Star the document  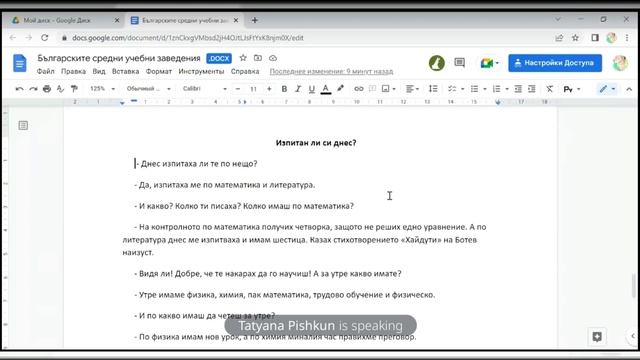point(243,58)
